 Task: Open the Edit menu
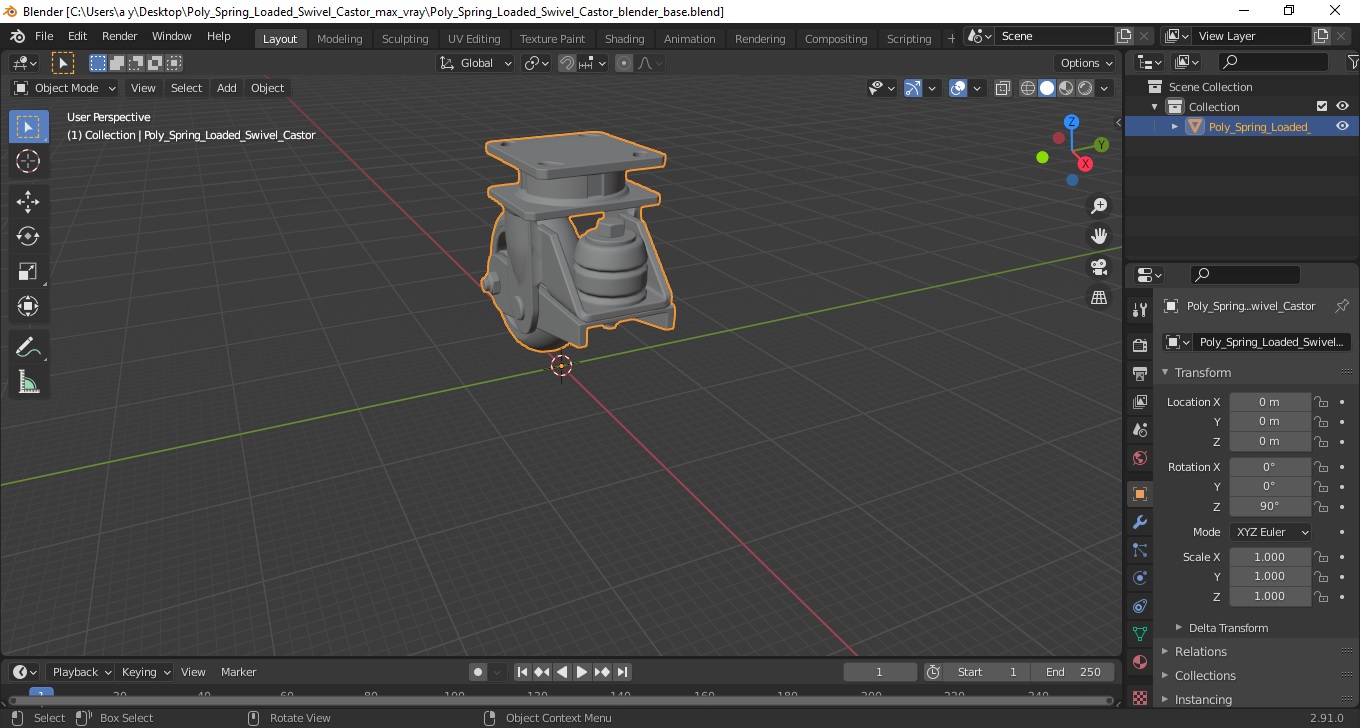pos(77,36)
